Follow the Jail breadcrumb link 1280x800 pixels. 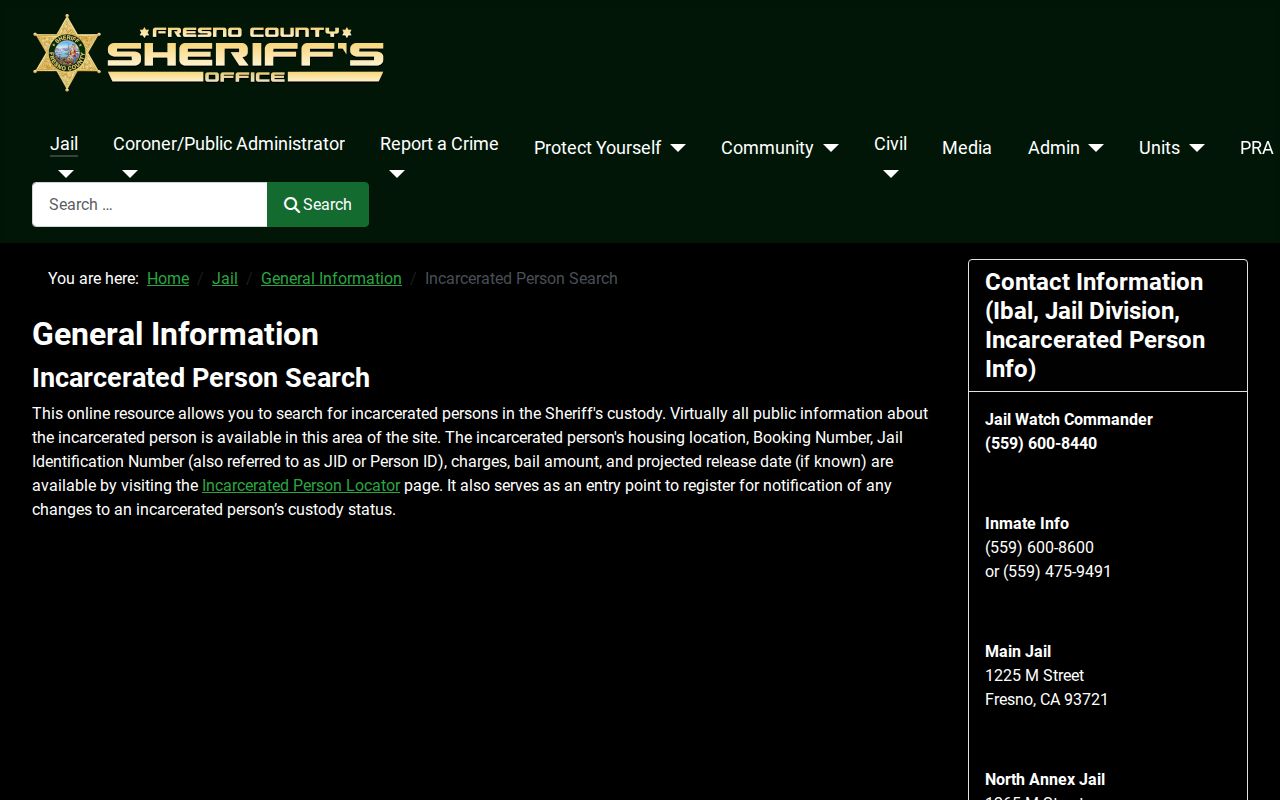point(225,278)
